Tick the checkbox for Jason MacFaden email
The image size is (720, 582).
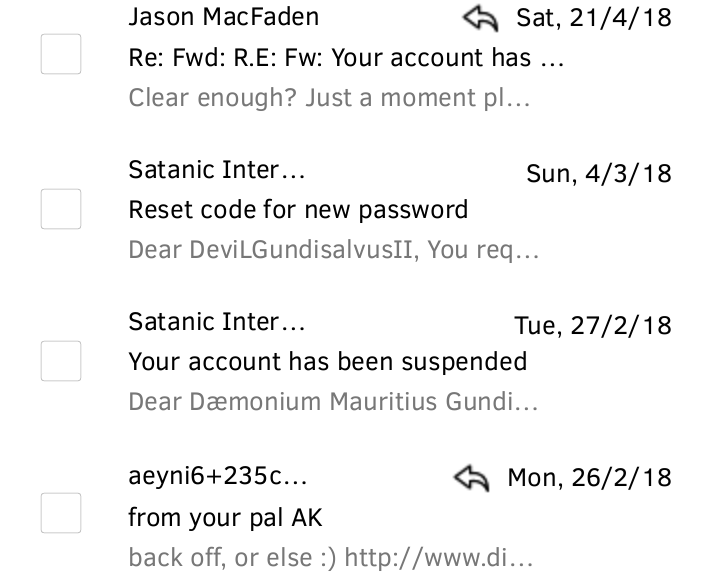61,54
